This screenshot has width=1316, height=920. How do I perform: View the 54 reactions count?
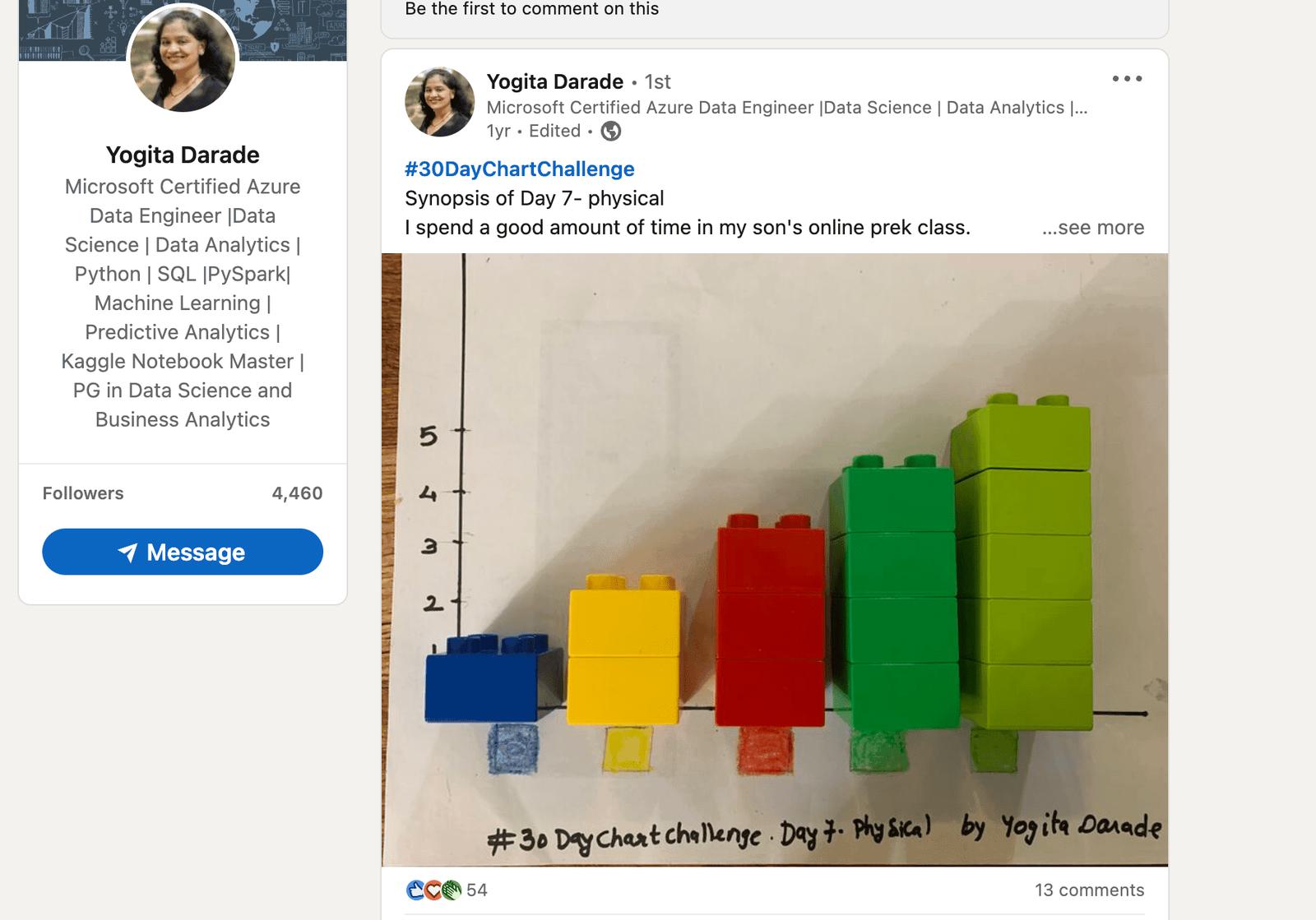pos(477,890)
